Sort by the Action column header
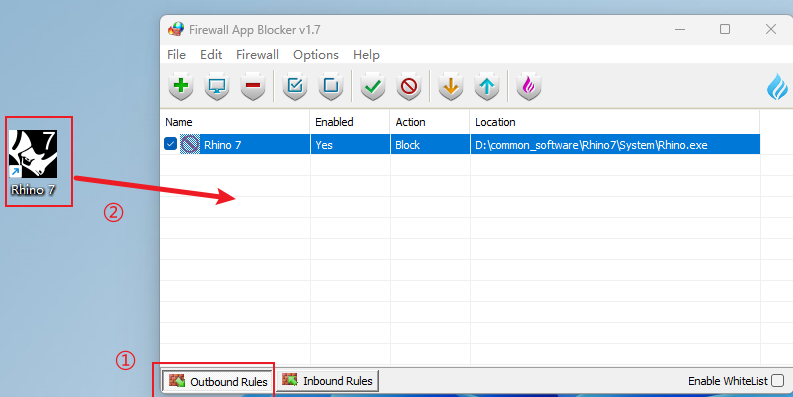 430,122
